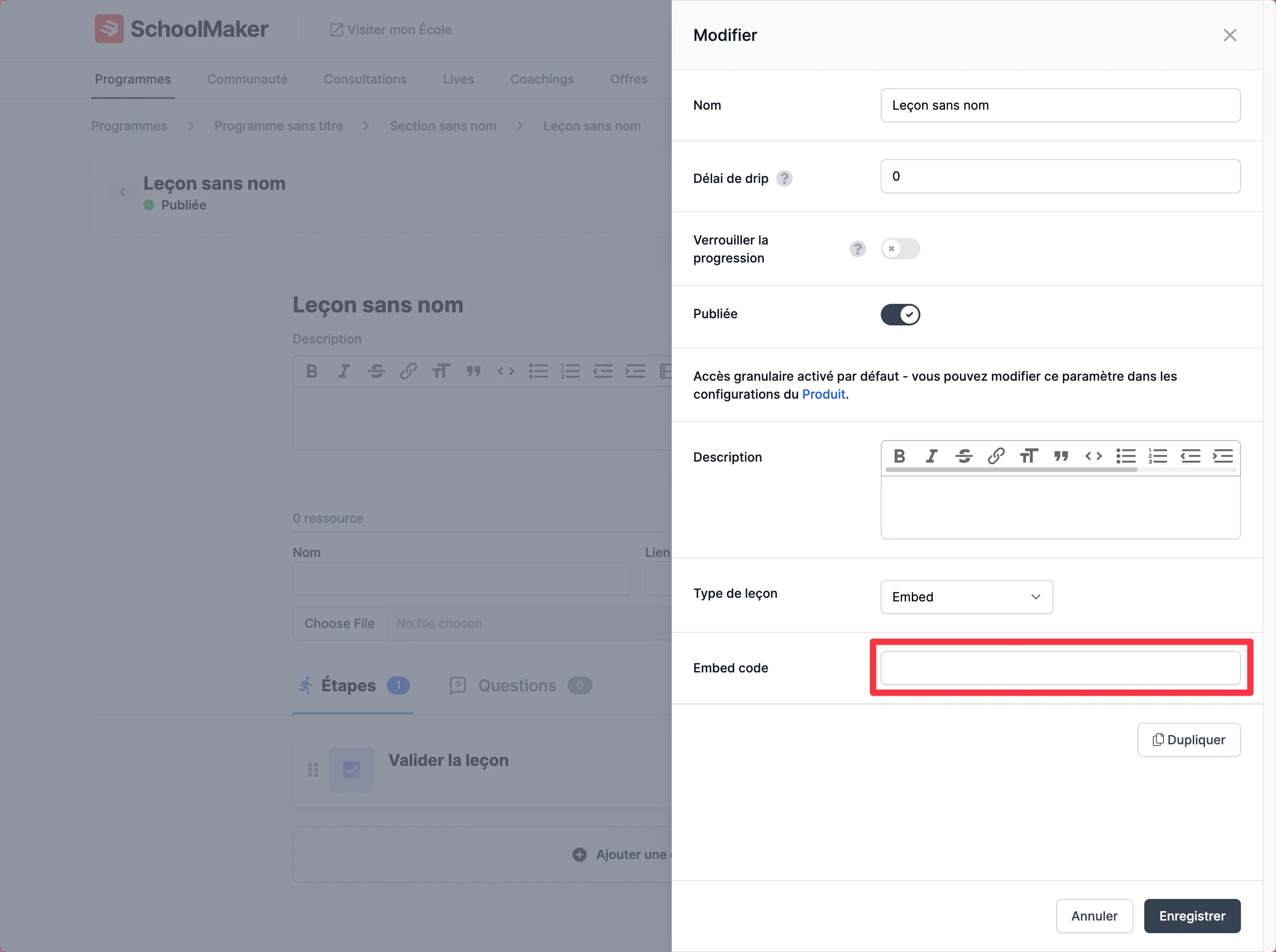The image size is (1276, 952).
Task: Click the SchoolMaker logo
Action: click(182, 29)
